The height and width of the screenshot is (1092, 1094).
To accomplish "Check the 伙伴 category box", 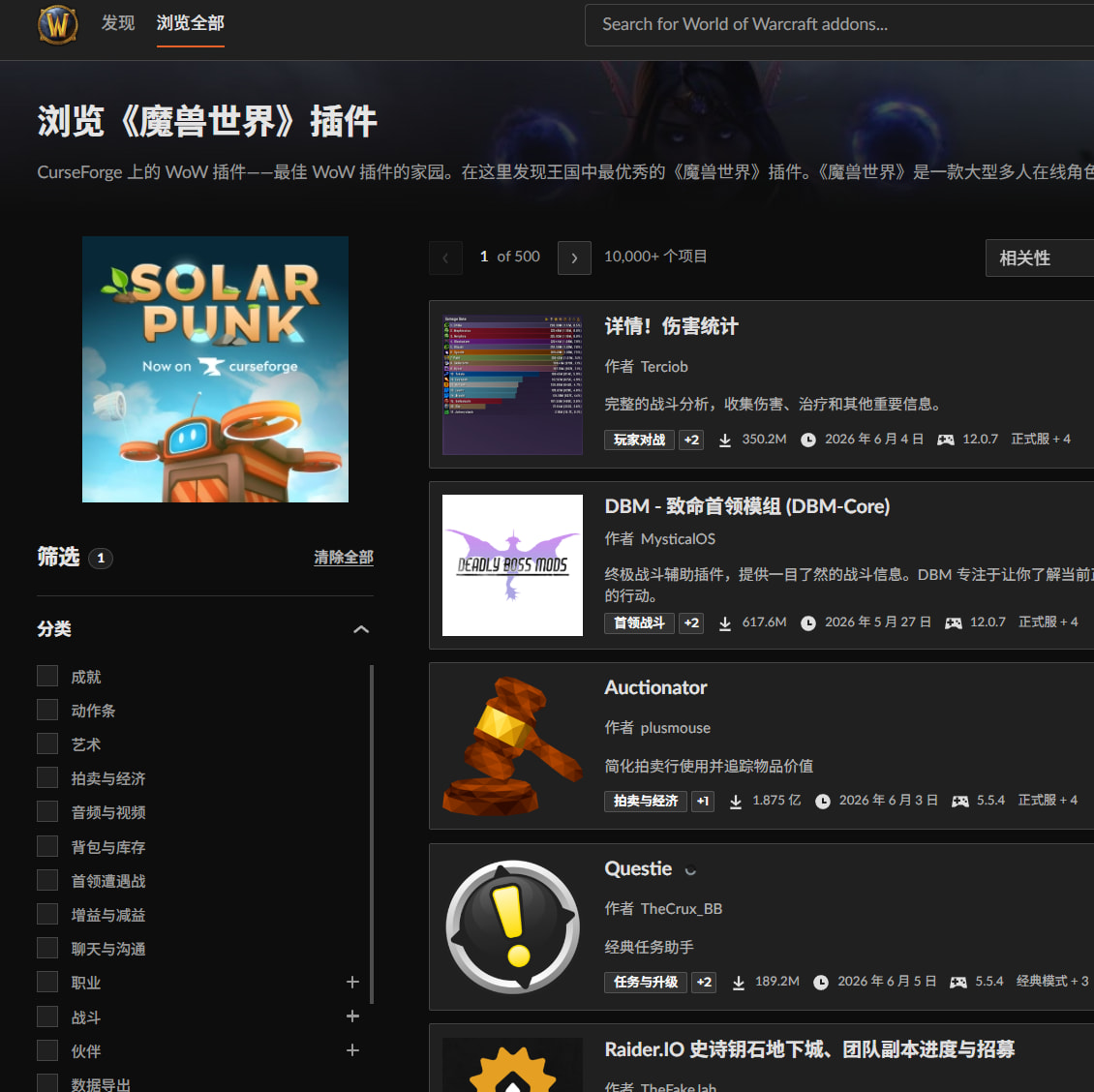I will click(x=47, y=1050).
